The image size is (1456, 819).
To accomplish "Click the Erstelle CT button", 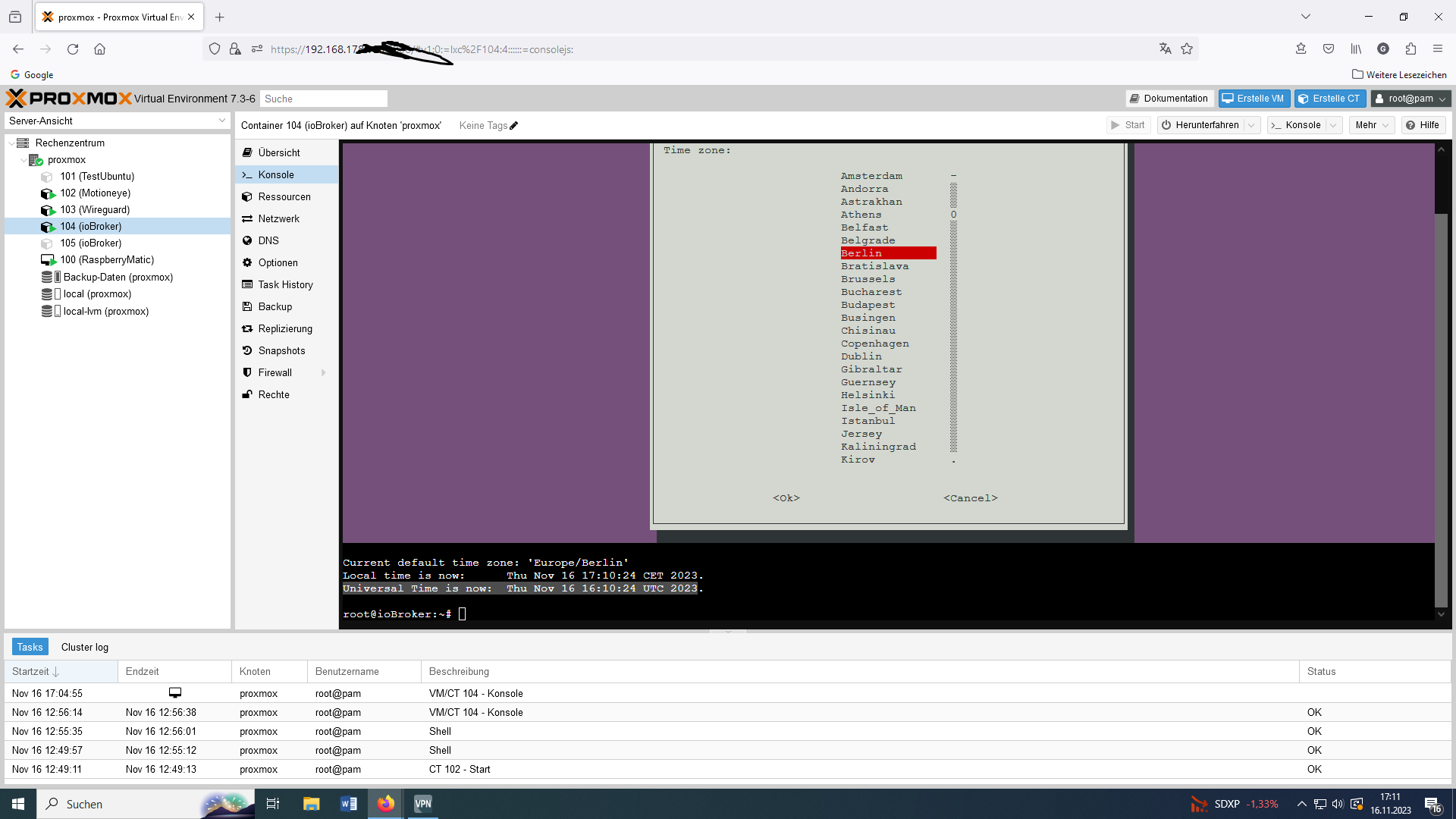I will pos(1330,99).
